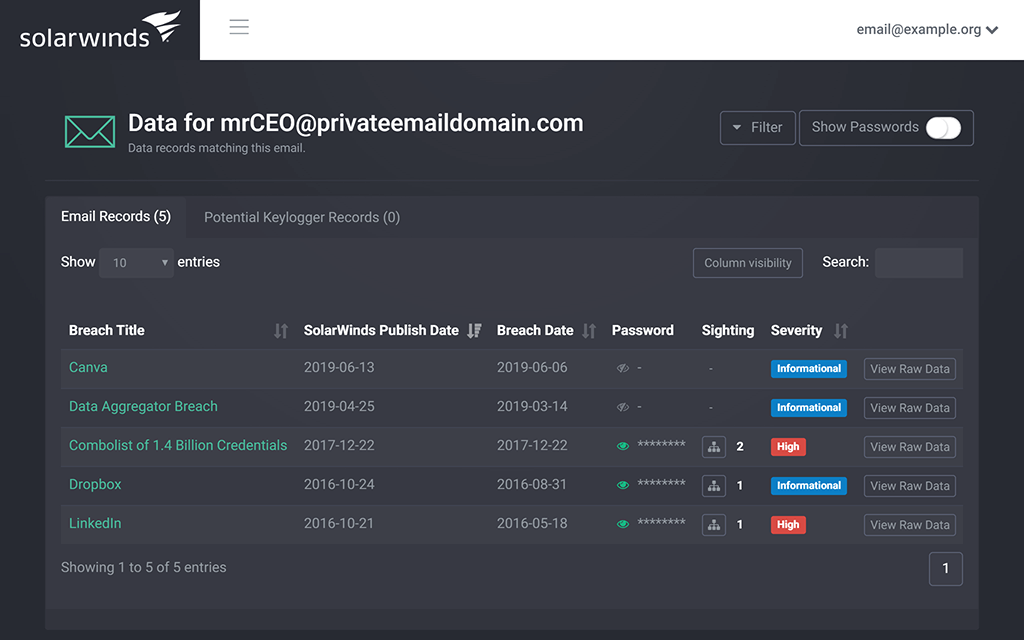Open sighting tree icon in Combolist row
1024x640 pixels.
click(714, 447)
